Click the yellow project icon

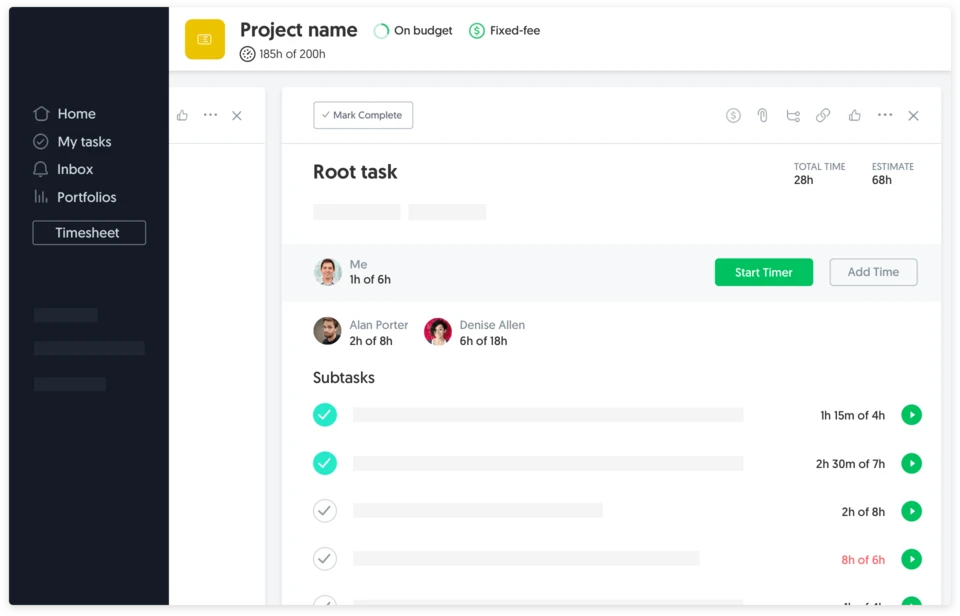click(x=205, y=40)
